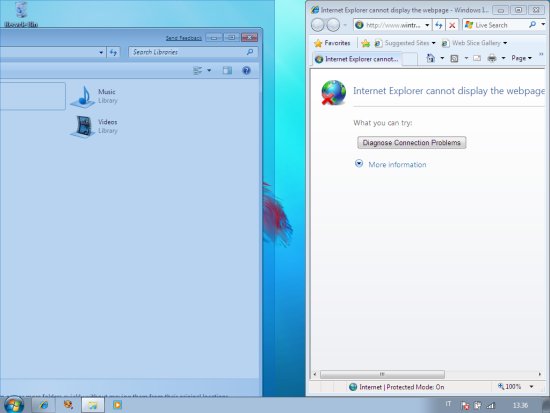Click the Internet Explorer taskbar icon
Viewport: 550px width, 413px height.
click(x=43, y=405)
